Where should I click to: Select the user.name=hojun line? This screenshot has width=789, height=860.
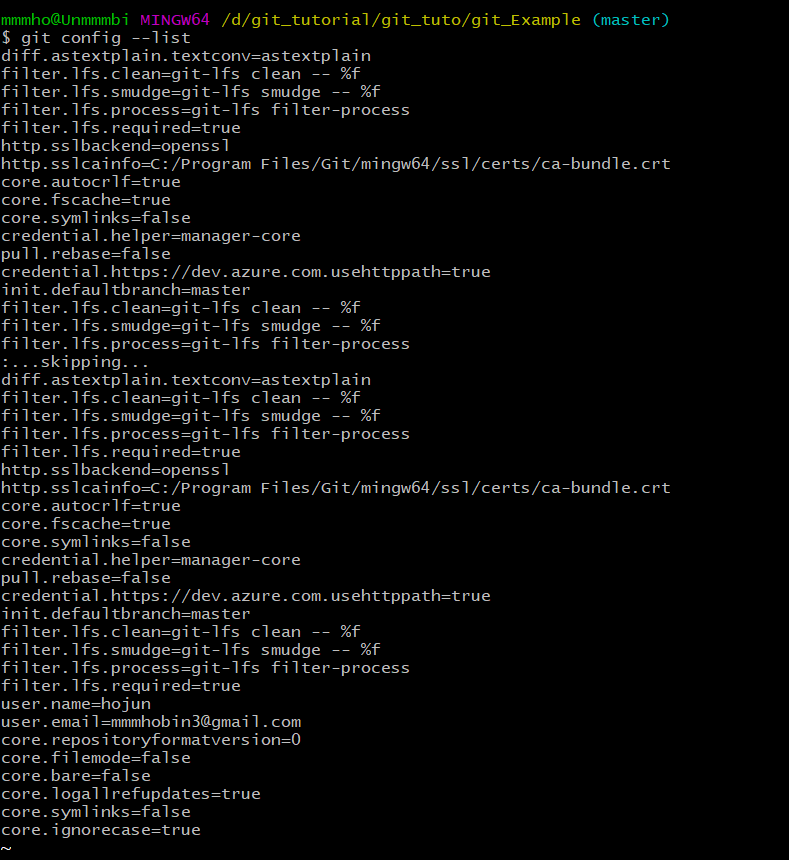[x=76, y=704]
